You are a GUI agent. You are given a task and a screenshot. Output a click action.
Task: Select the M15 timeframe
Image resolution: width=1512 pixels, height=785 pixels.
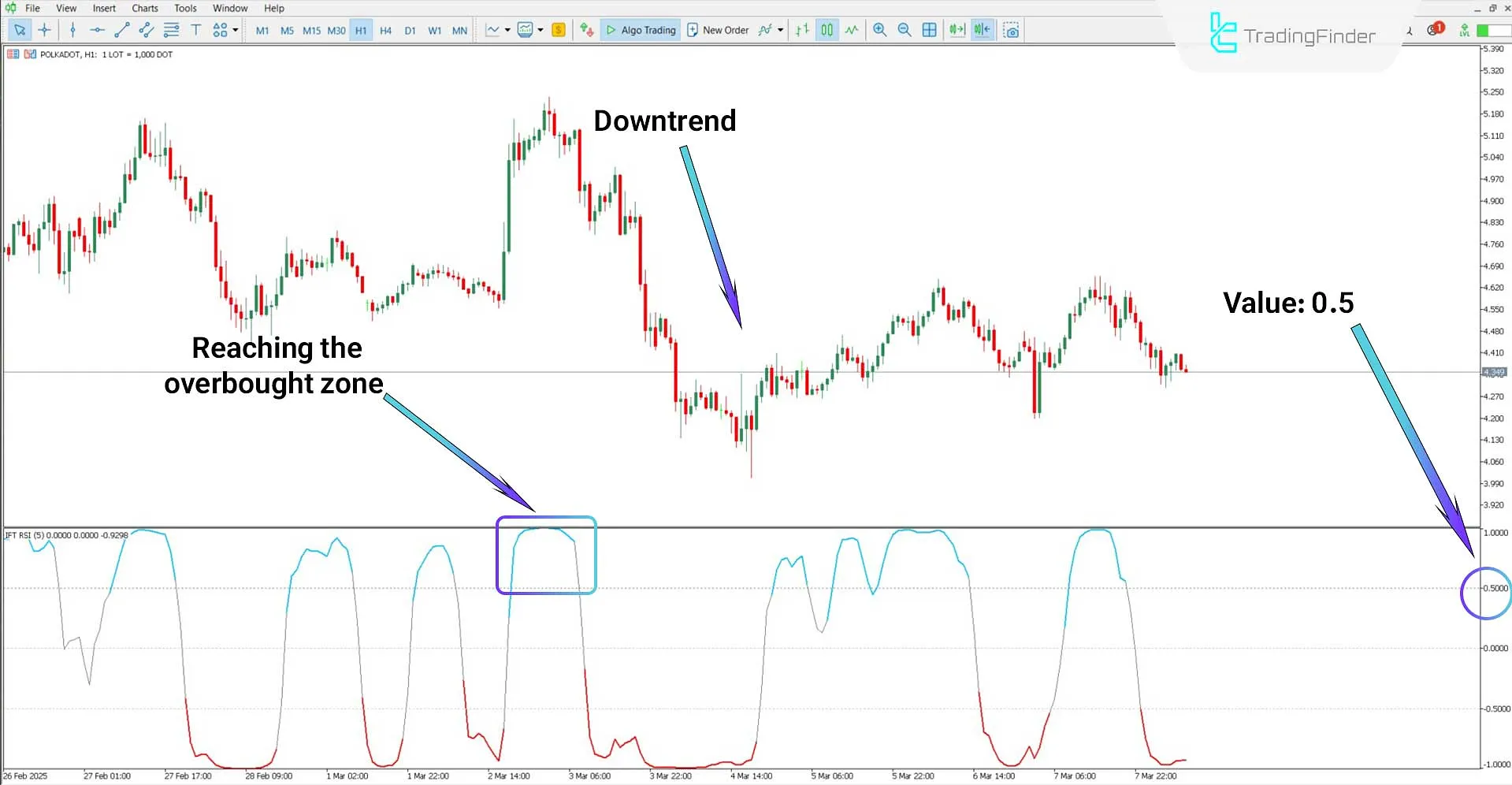click(311, 30)
